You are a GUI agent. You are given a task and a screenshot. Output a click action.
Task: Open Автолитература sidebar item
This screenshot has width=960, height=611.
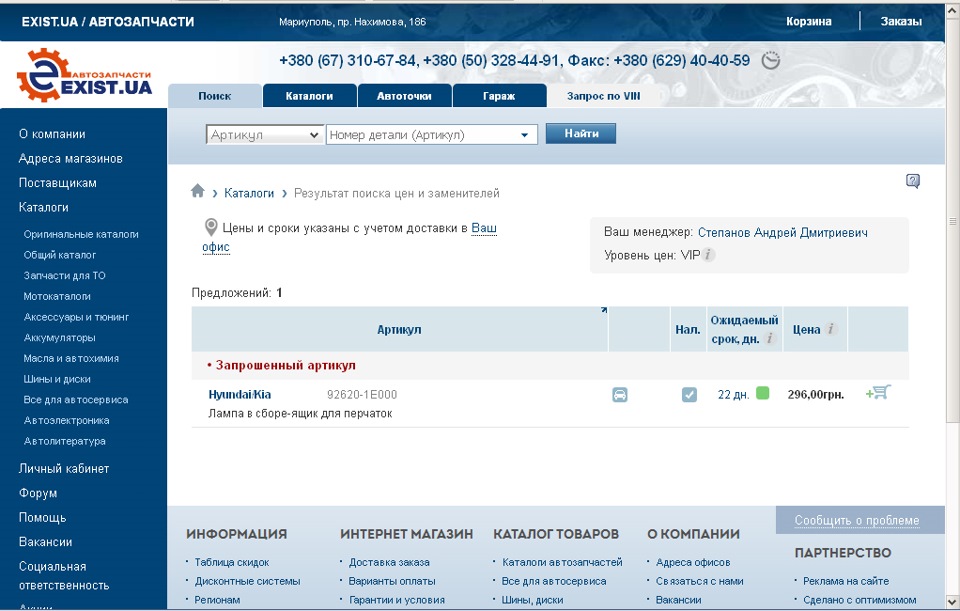(64, 441)
